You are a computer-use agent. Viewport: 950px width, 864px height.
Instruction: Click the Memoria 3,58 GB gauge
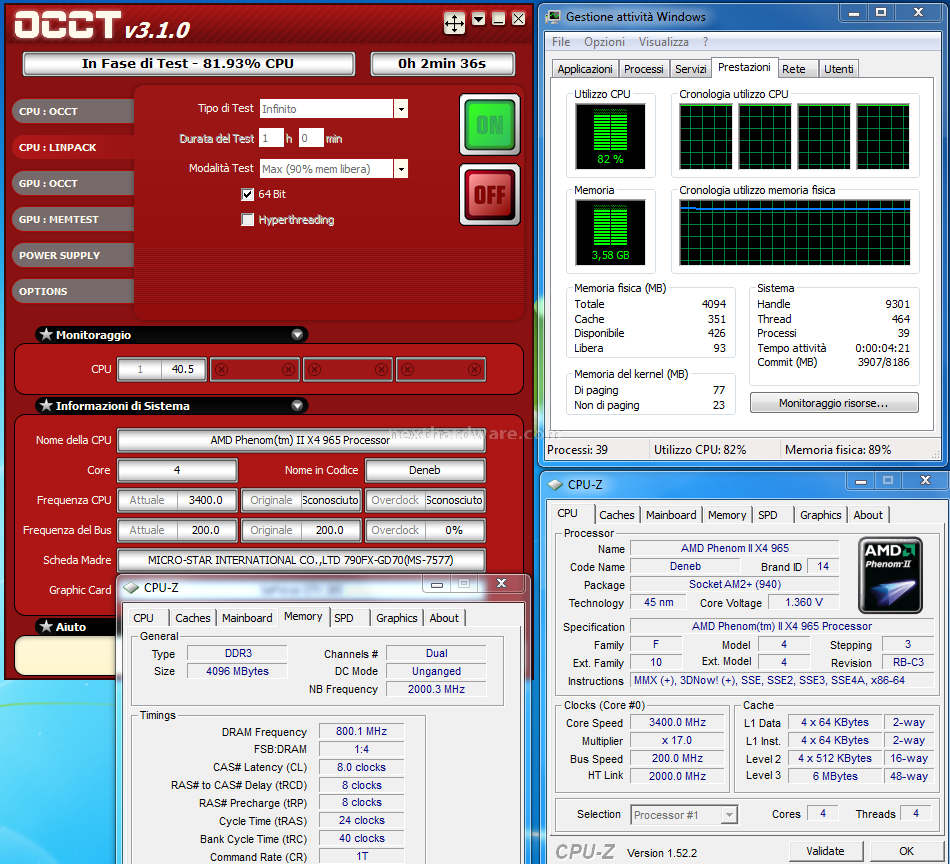[610, 232]
